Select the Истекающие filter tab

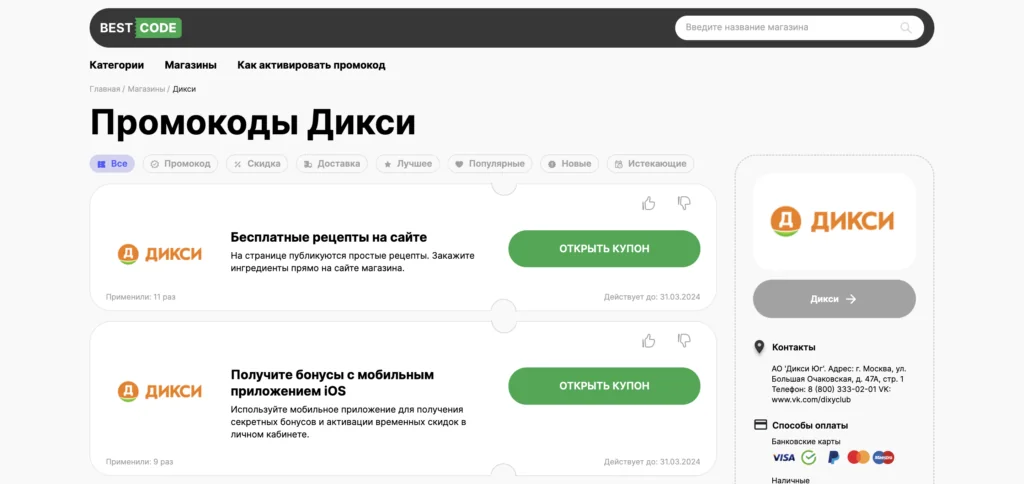[650, 164]
